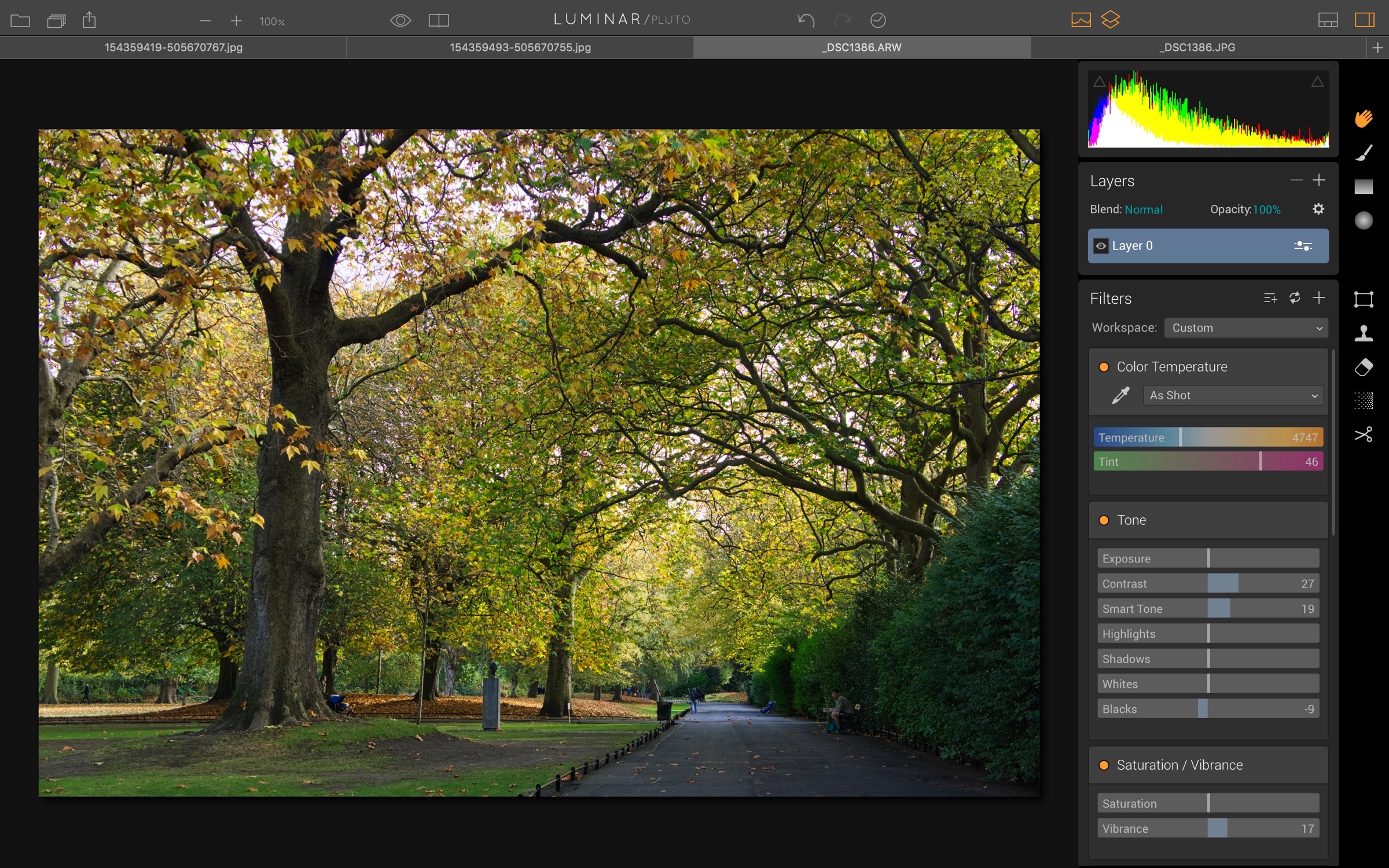Screen dimensions: 1389x868
Task: Toggle the before/after compare view icon
Action: (439, 21)
